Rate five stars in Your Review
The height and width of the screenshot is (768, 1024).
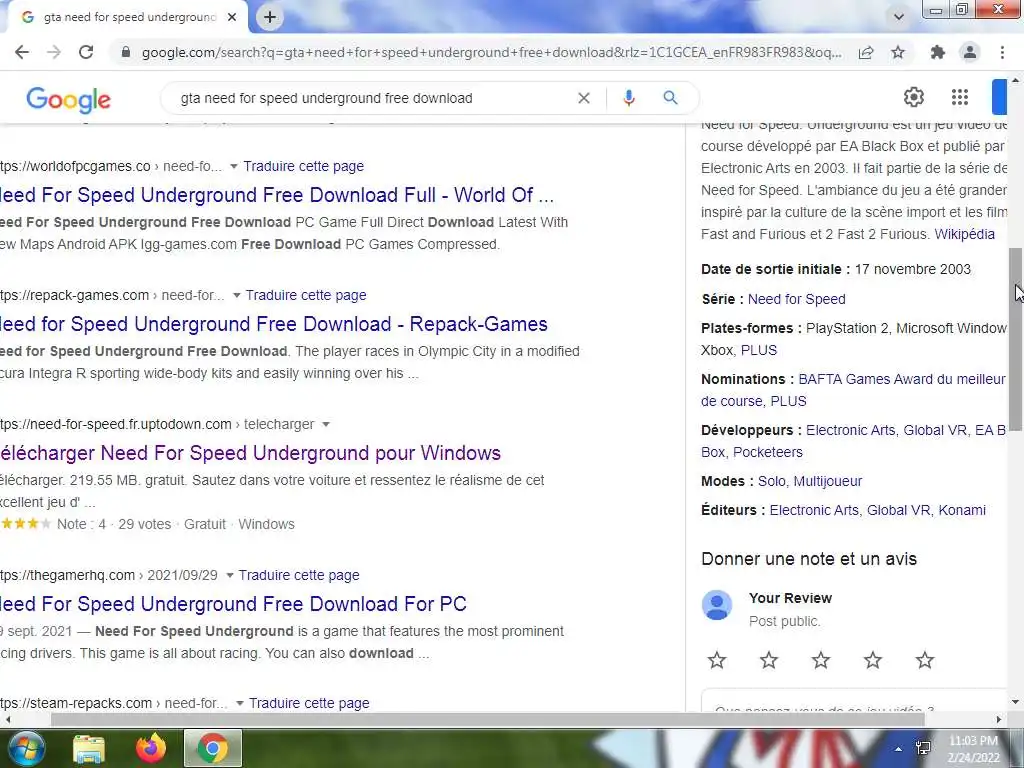click(925, 660)
